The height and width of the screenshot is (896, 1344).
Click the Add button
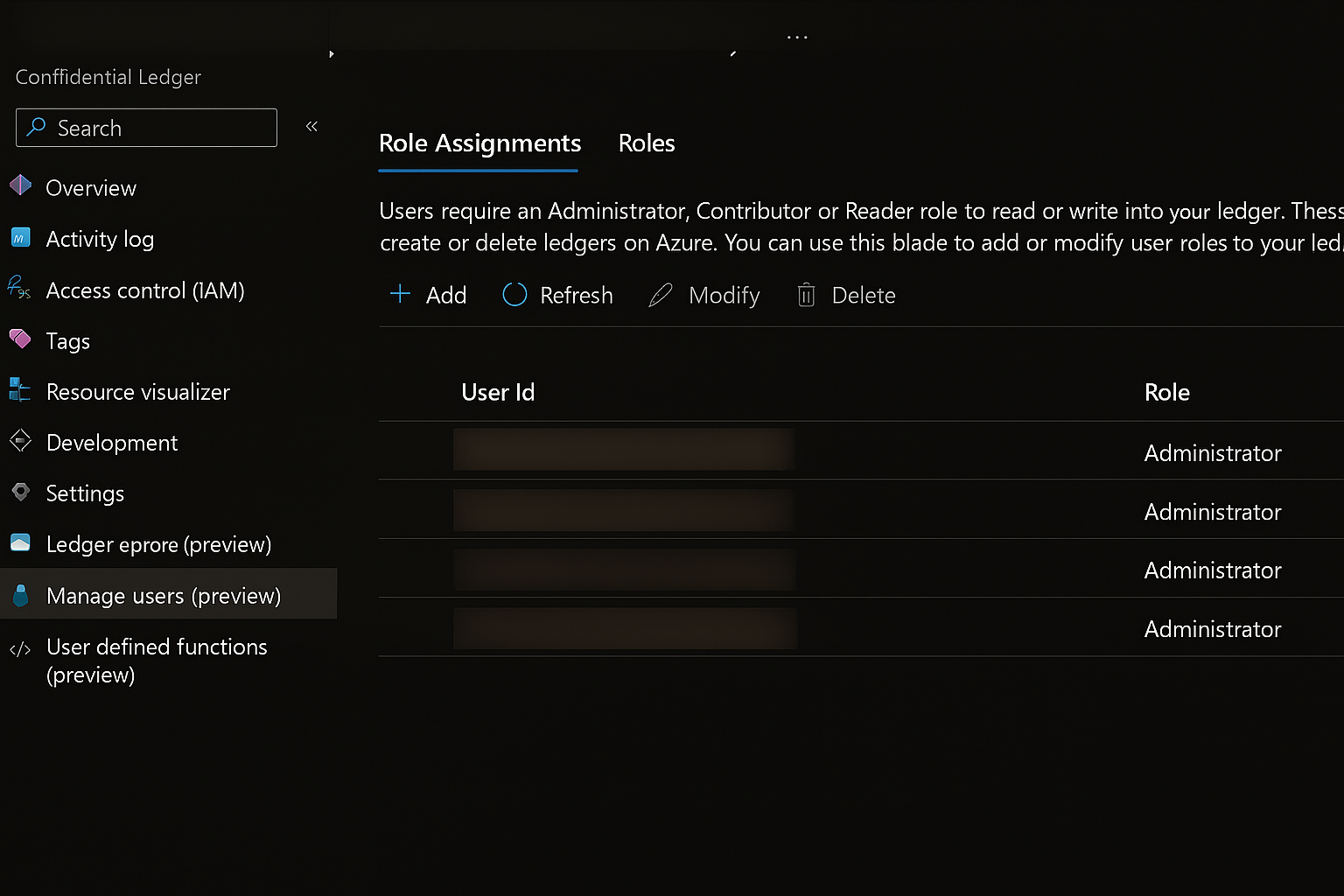pyautogui.click(x=428, y=296)
